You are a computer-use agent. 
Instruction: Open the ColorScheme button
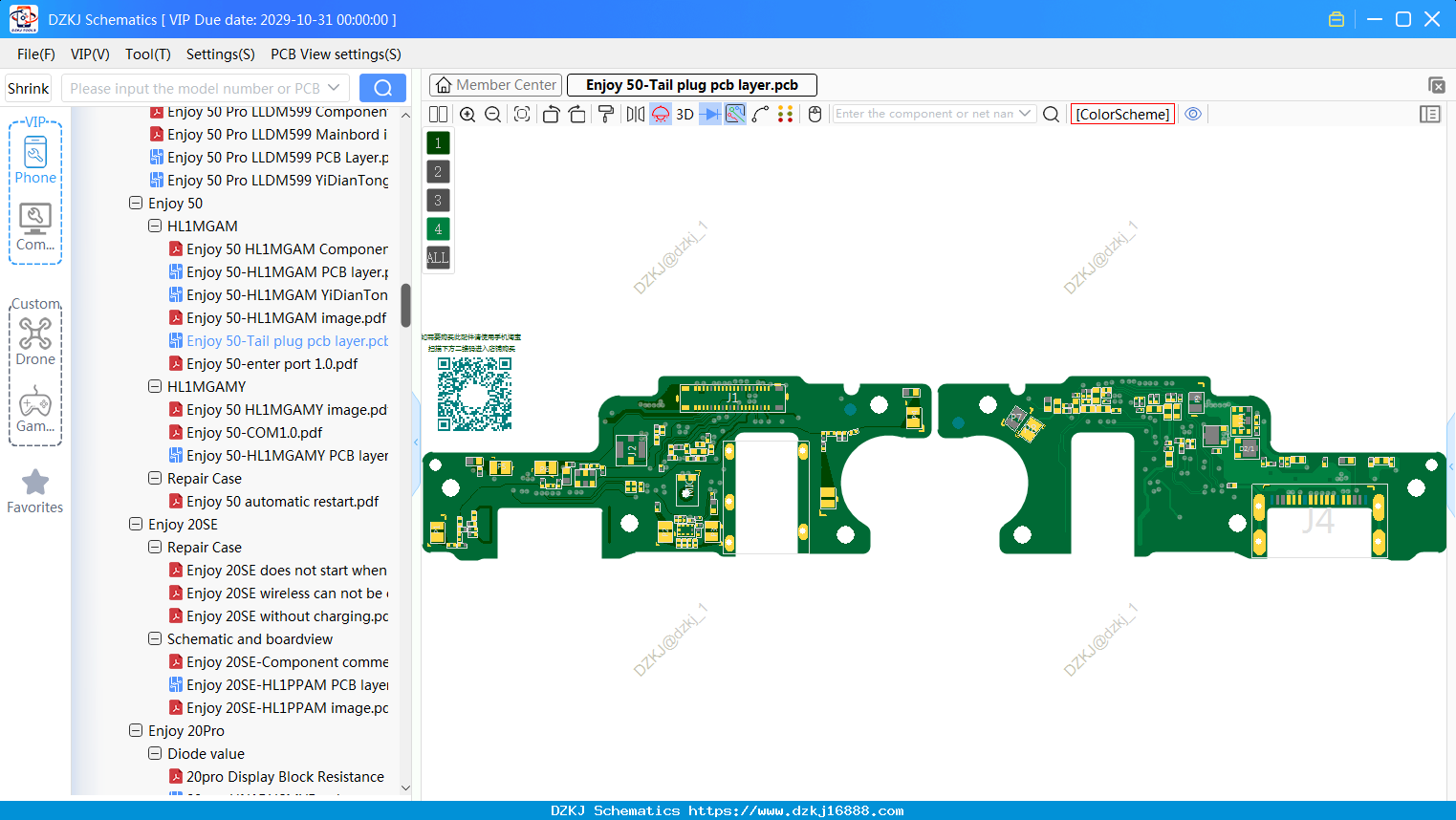tap(1122, 114)
